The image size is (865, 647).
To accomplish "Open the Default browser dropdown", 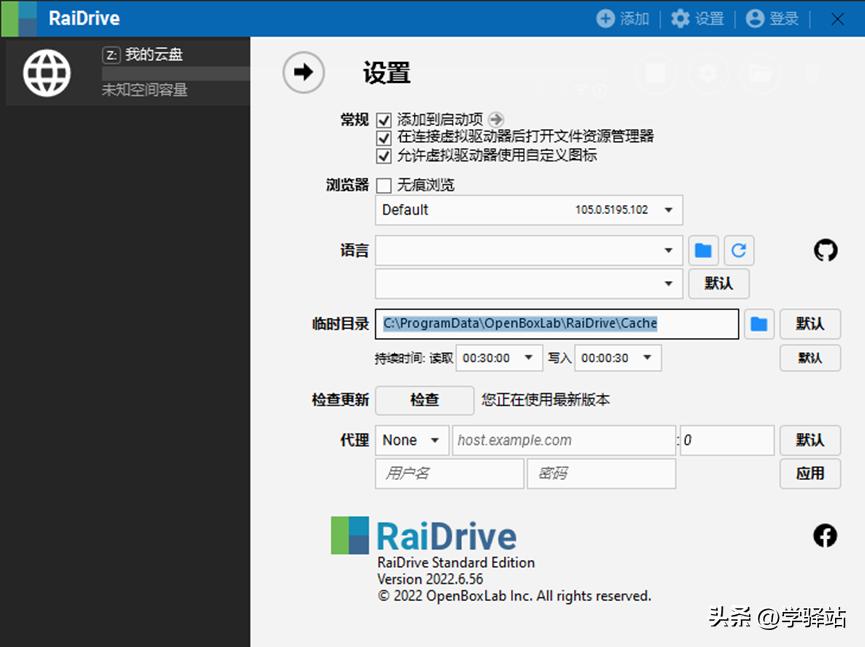I will click(x=528, y=210).
